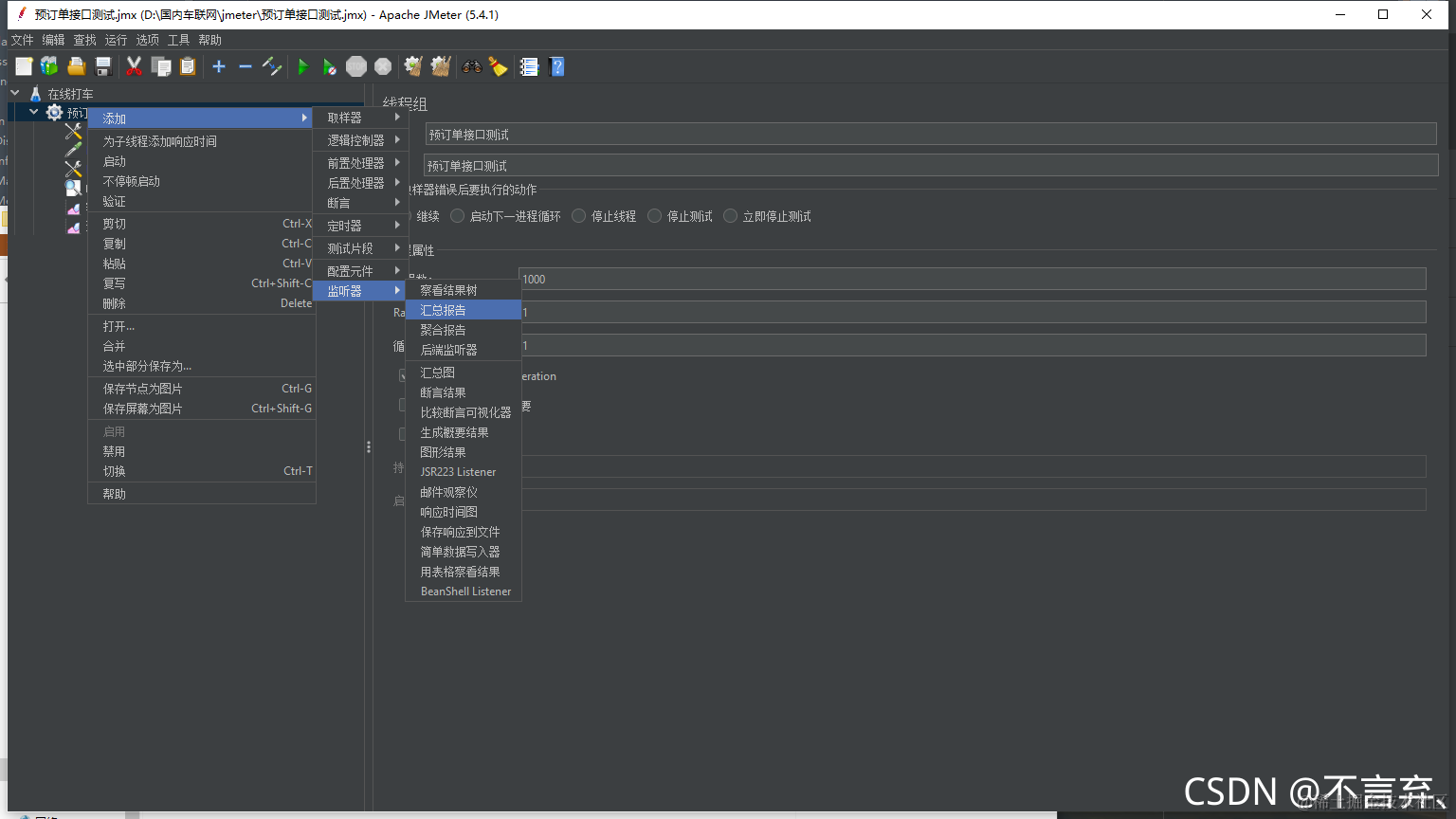This screenshot has width=1456, height=819.
Task: Collapse the 在线打车 tree node chevron
Action: [x=15, y=93]
